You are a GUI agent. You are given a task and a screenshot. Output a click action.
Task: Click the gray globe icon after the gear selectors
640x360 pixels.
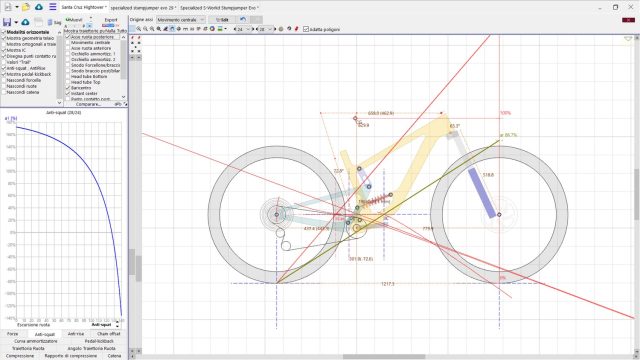click(x=281, y=29)
